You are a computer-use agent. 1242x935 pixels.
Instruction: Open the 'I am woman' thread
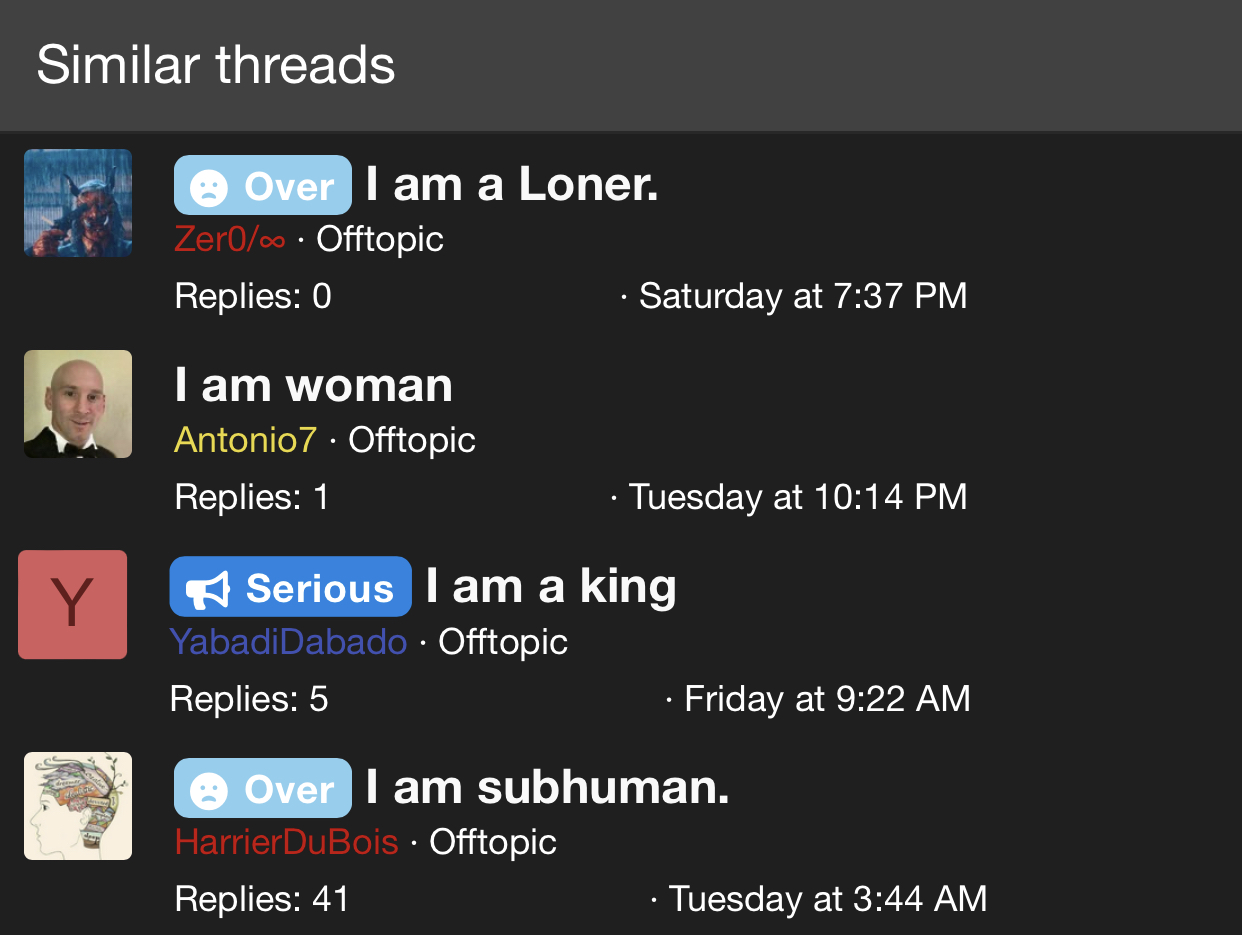314,385
